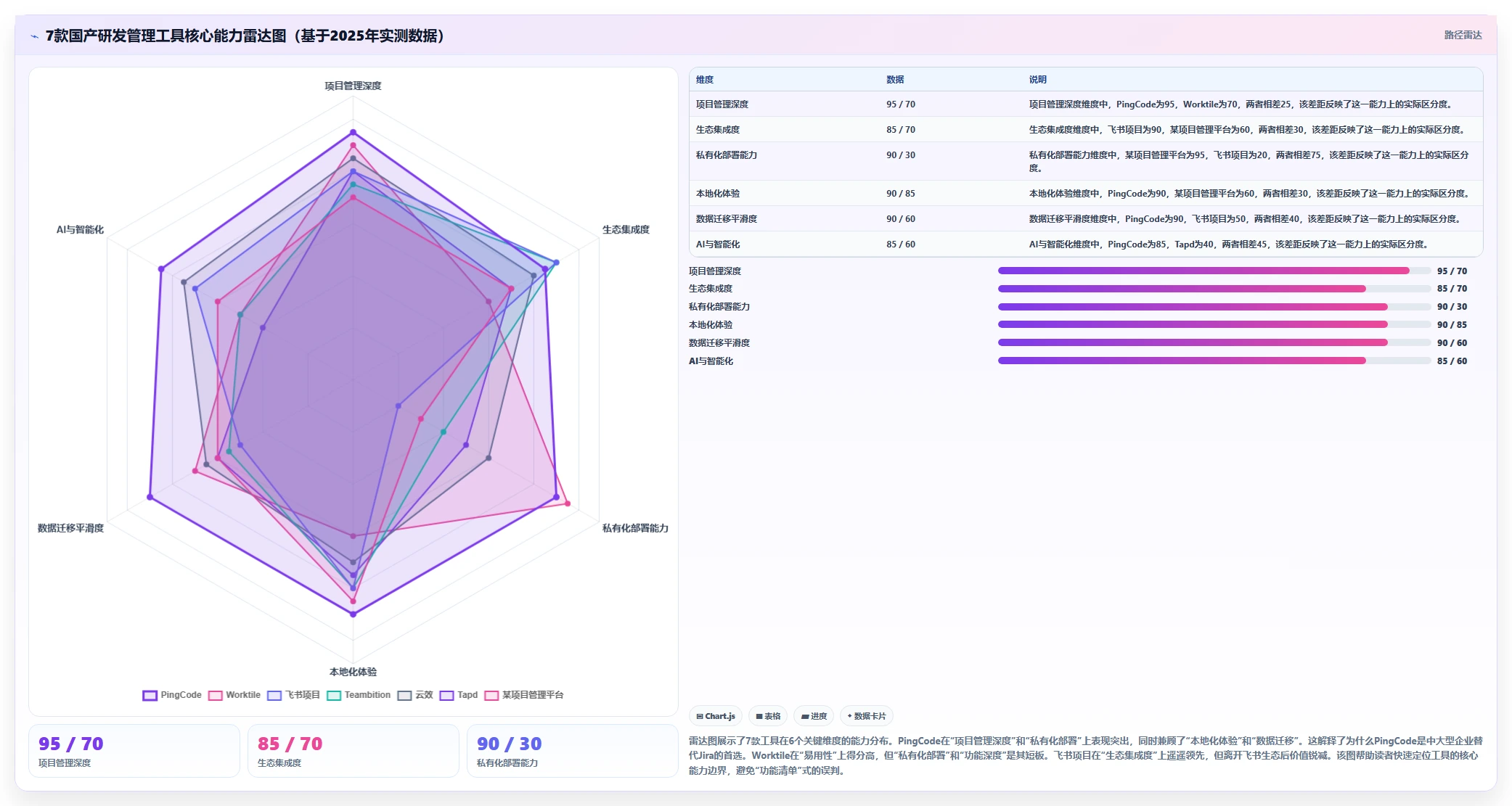Click the 本地化体验 radar axis label
The height and width of the screenshot is (806, 1512).
coord(353,672)
